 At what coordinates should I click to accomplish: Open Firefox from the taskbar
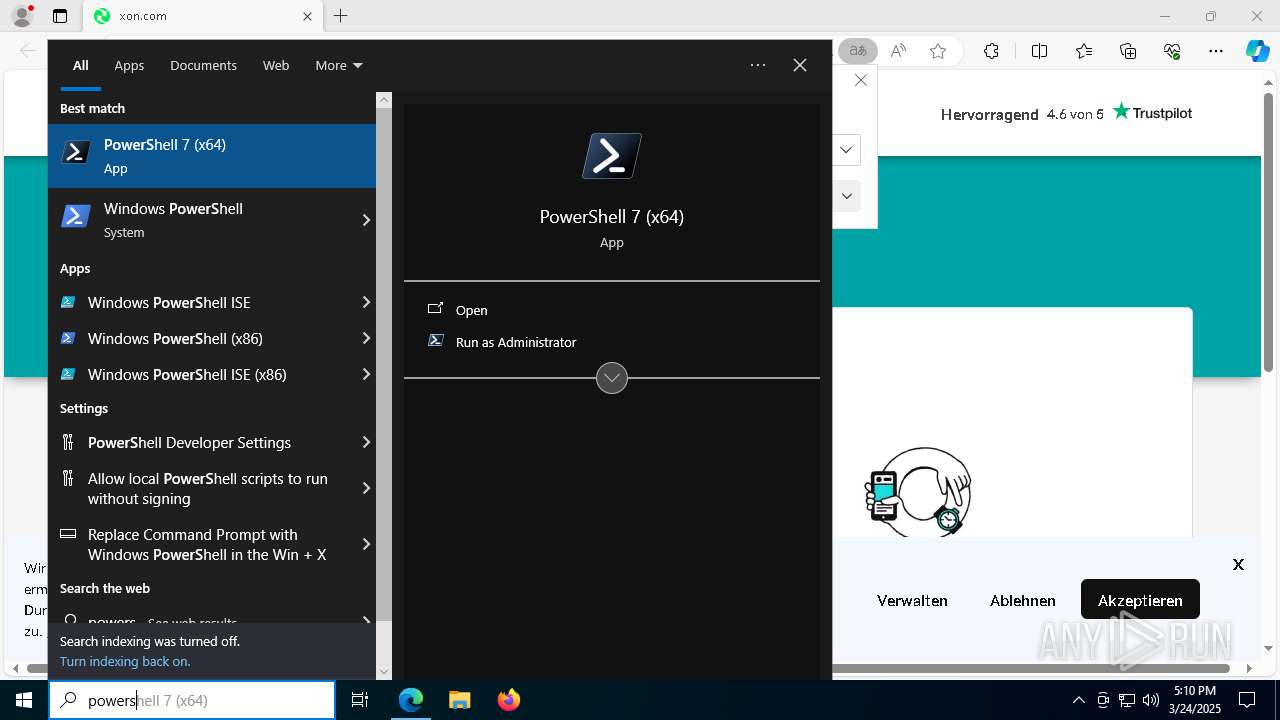[509, 700]
